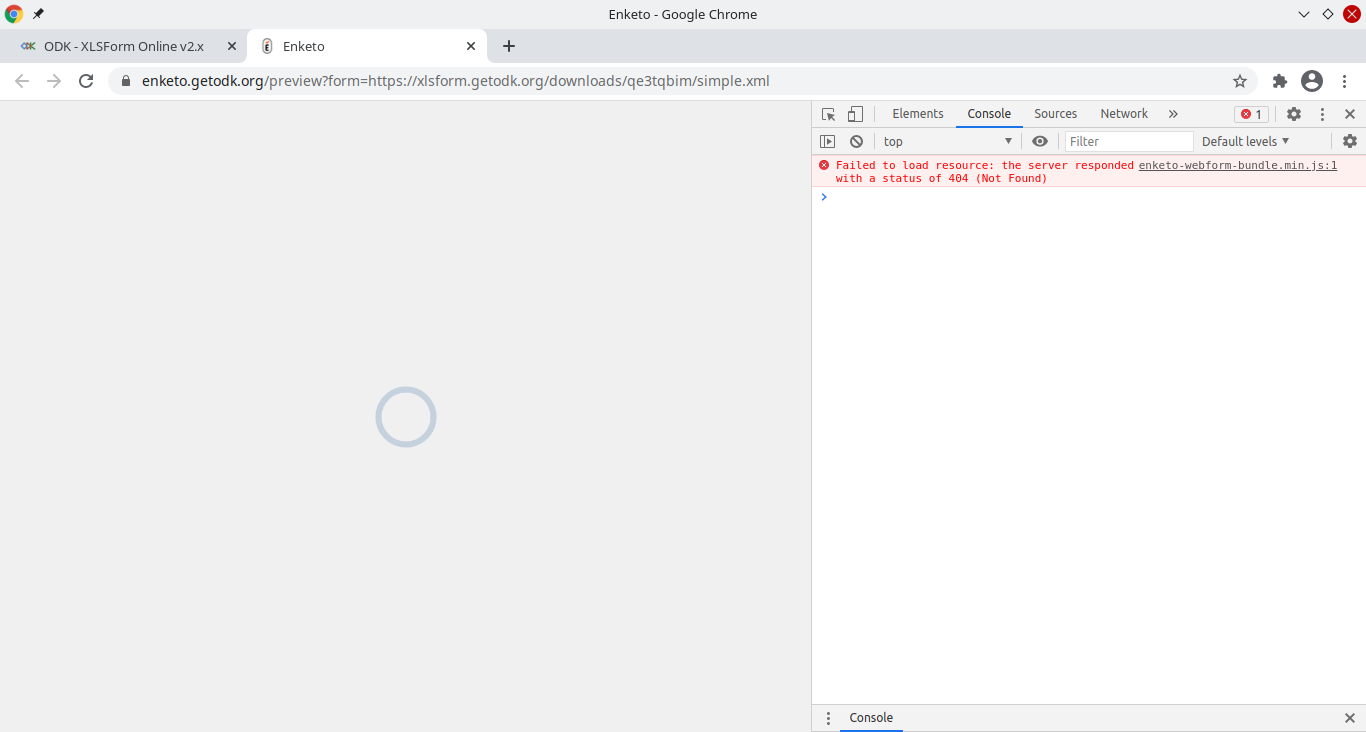Click the error count badge in DevTools

[1250, 114]
